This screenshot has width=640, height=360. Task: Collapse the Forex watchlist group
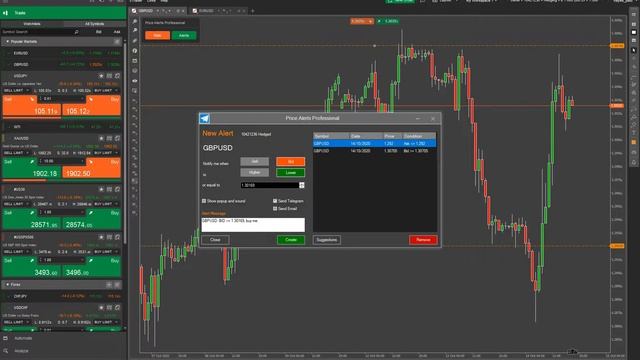(7, 284)
